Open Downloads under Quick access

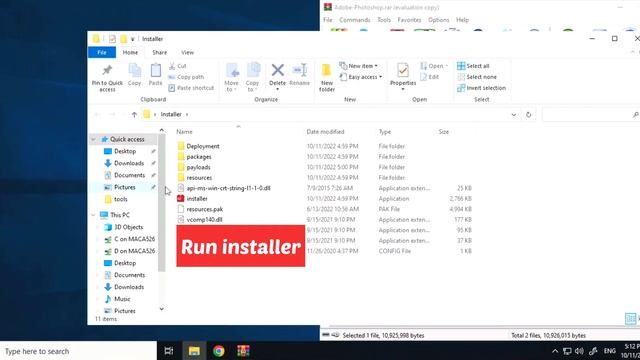pos(129,163)
